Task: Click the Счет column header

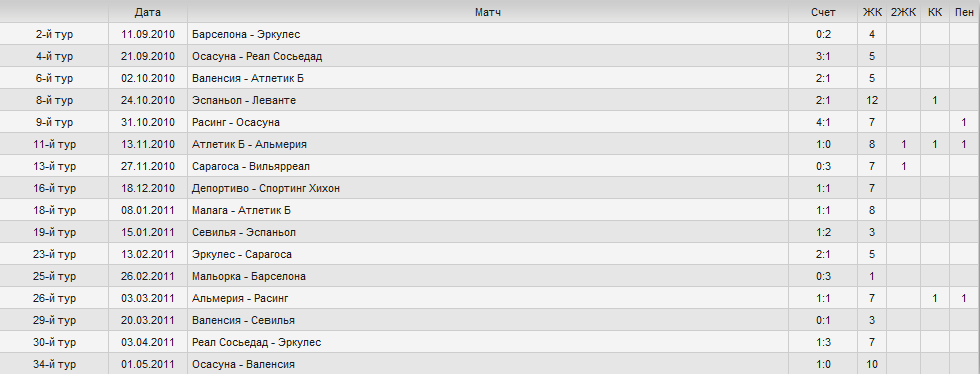Action: (823, 13)
